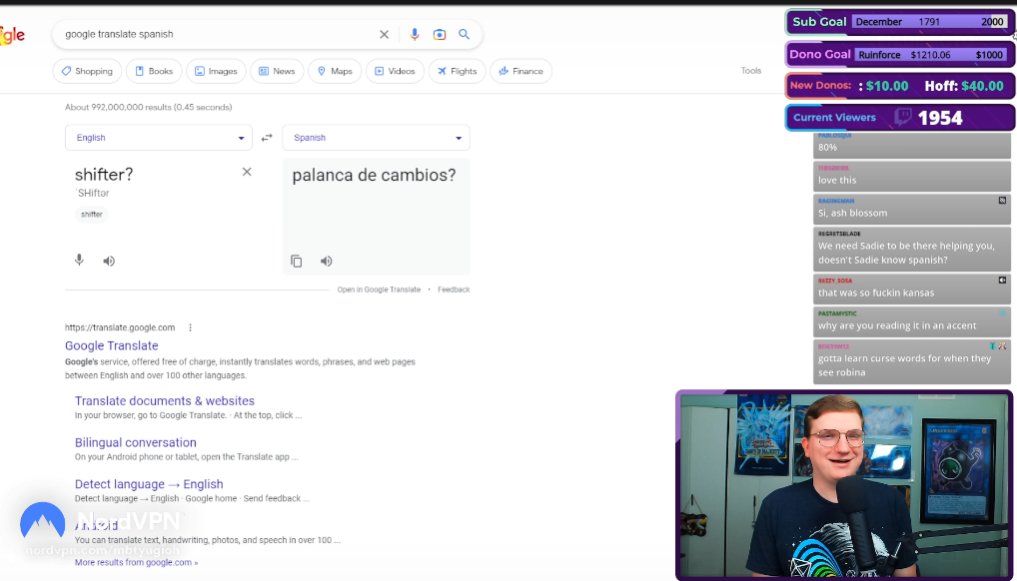
Task: Click inside the search query field
Action: 200,33
